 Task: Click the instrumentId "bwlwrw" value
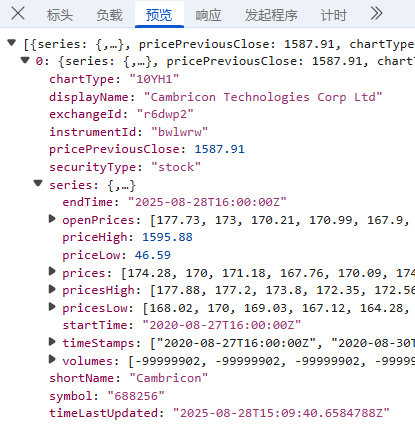tap(179, 132)
